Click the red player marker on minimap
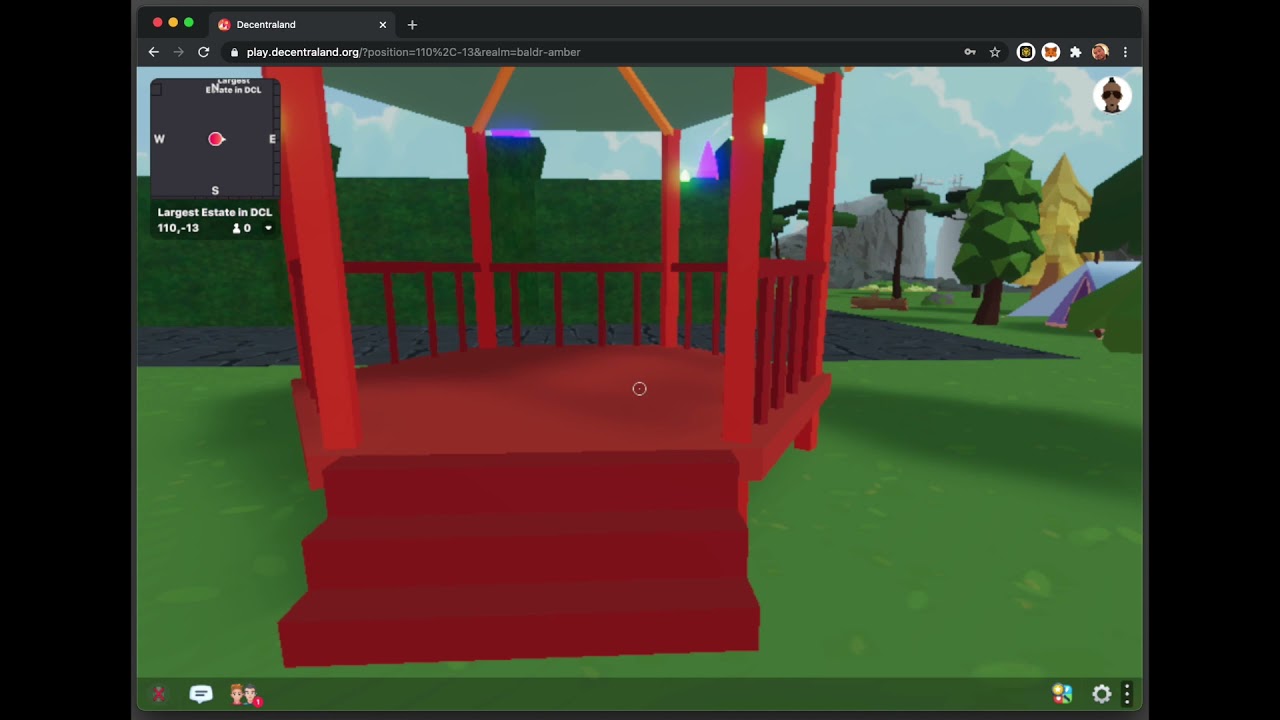1280x720 pixels. tap(215, 139)
